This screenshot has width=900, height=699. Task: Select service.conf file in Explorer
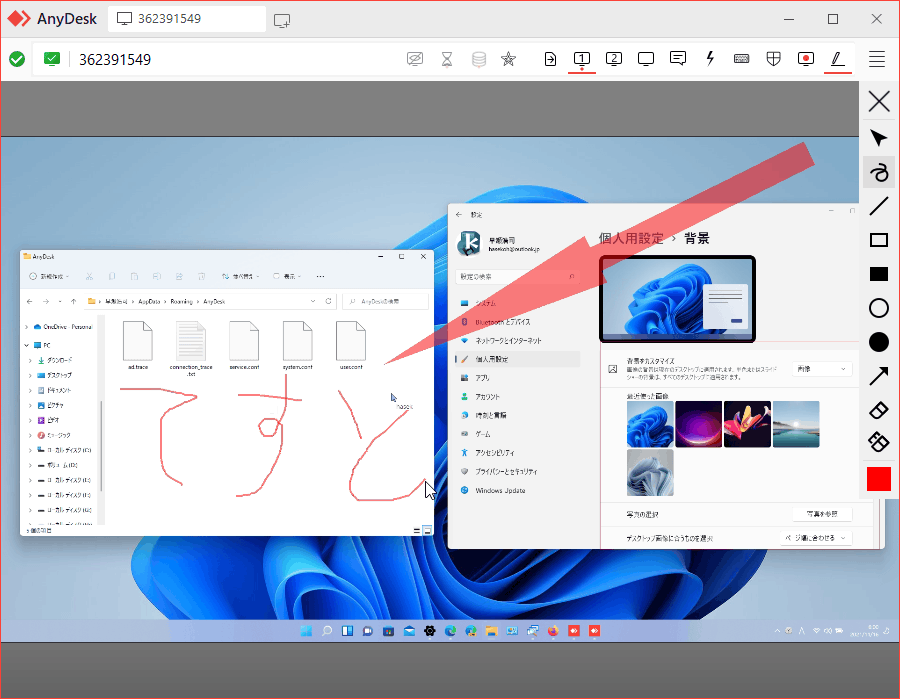click(244, 345)
